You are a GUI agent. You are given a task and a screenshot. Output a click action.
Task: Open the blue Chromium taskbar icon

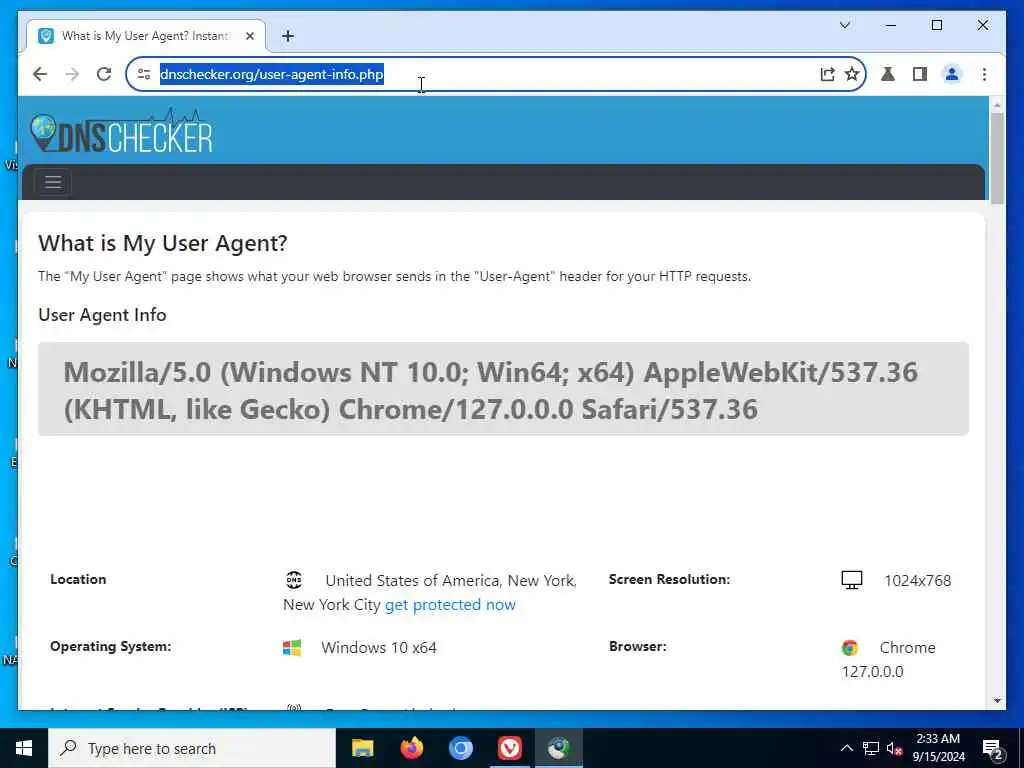460,748
